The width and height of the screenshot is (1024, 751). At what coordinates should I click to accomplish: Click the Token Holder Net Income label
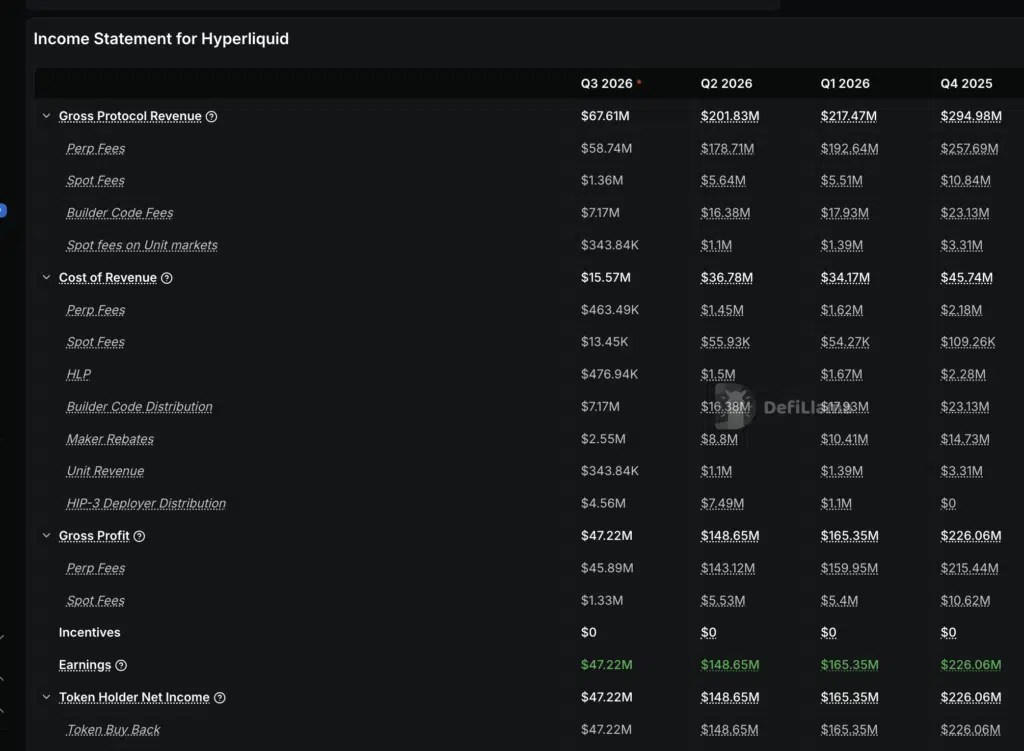coord(134,697)
